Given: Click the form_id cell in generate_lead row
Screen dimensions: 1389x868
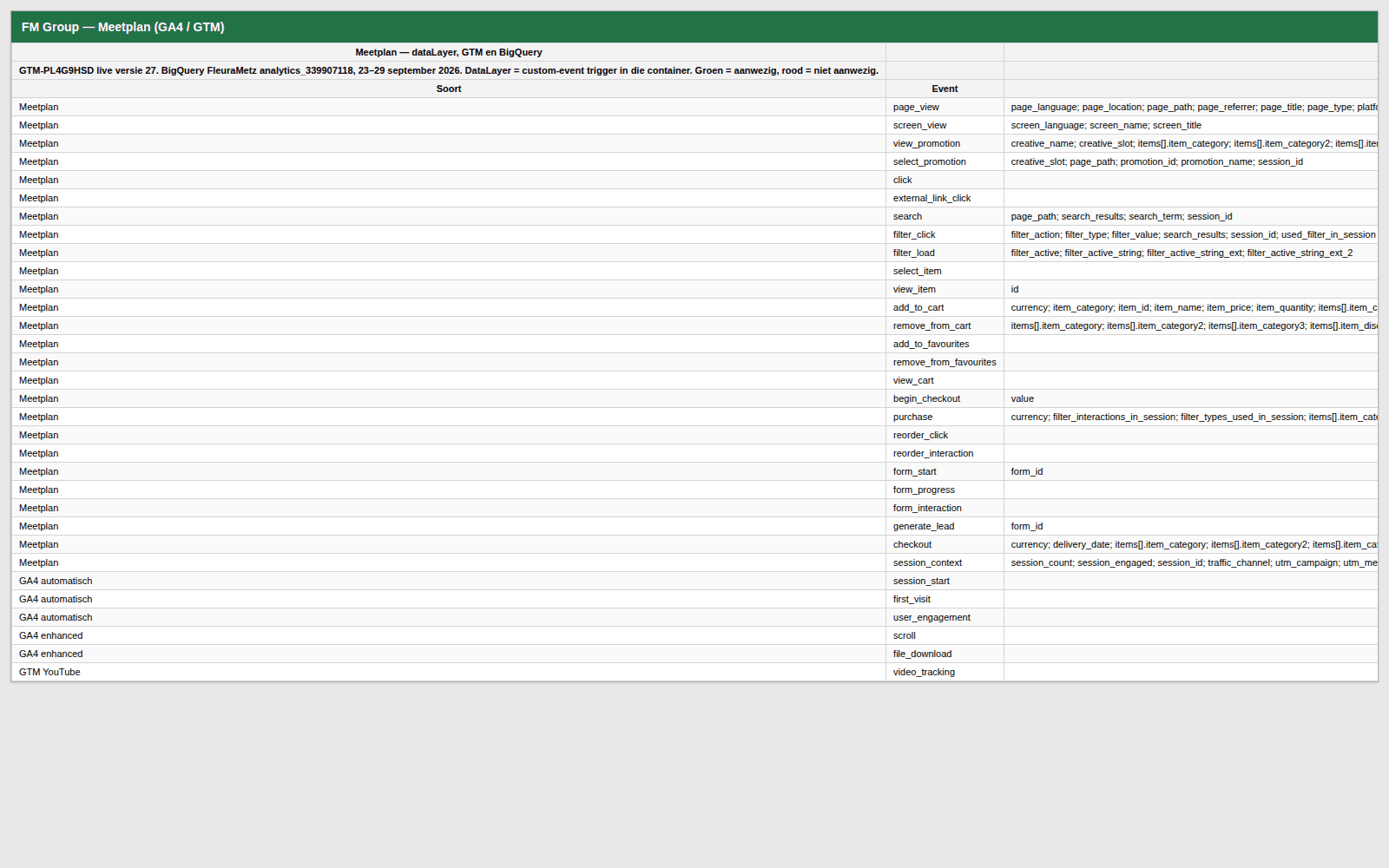Looking at the screenshot, I should pyautogui.click(x=1191, y=526).
